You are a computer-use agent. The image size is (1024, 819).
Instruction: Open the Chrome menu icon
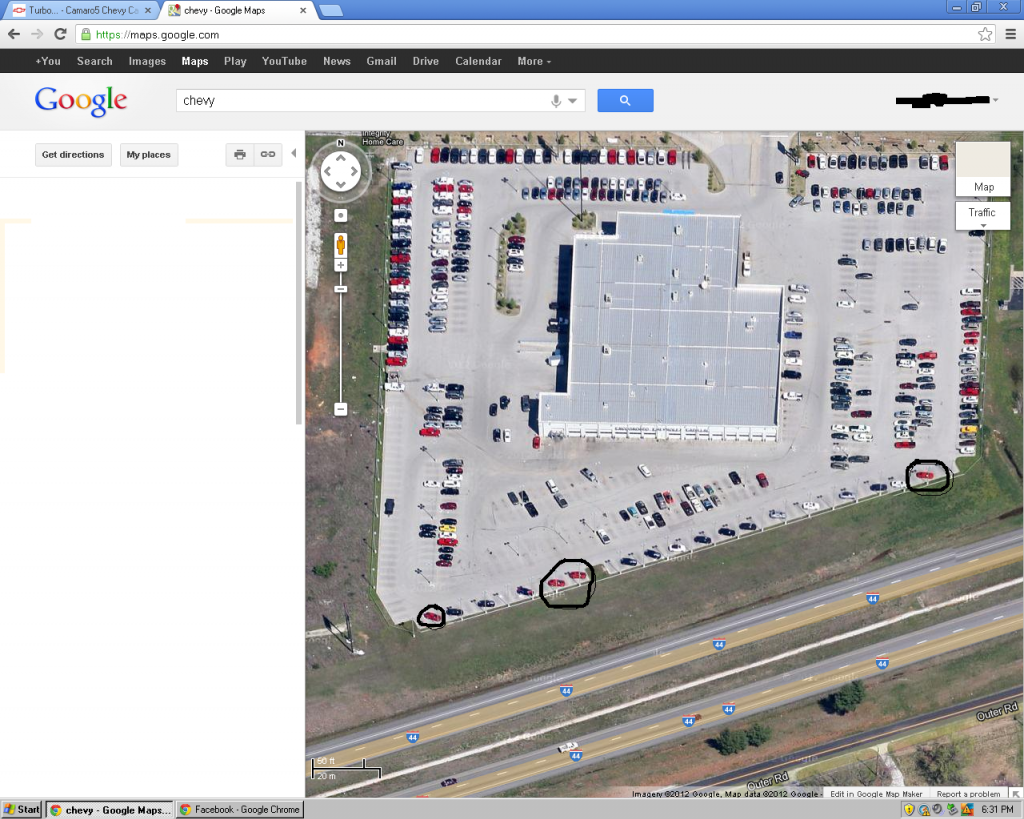1010,35
